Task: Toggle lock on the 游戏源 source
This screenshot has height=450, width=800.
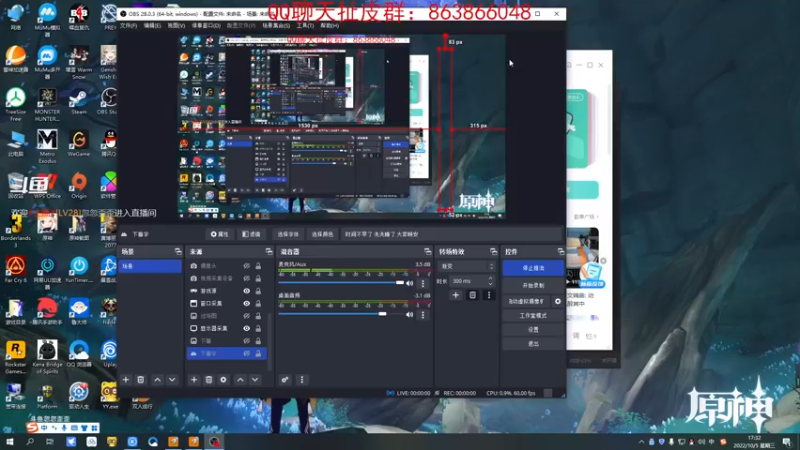Action: click(x=258, y=291)
